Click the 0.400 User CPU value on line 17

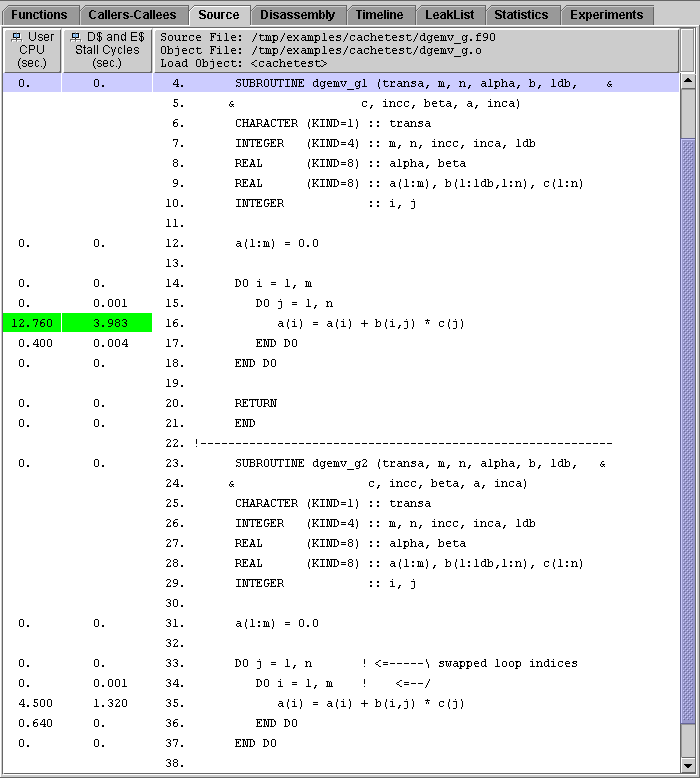pyautogui.click(x=35, y=343)
